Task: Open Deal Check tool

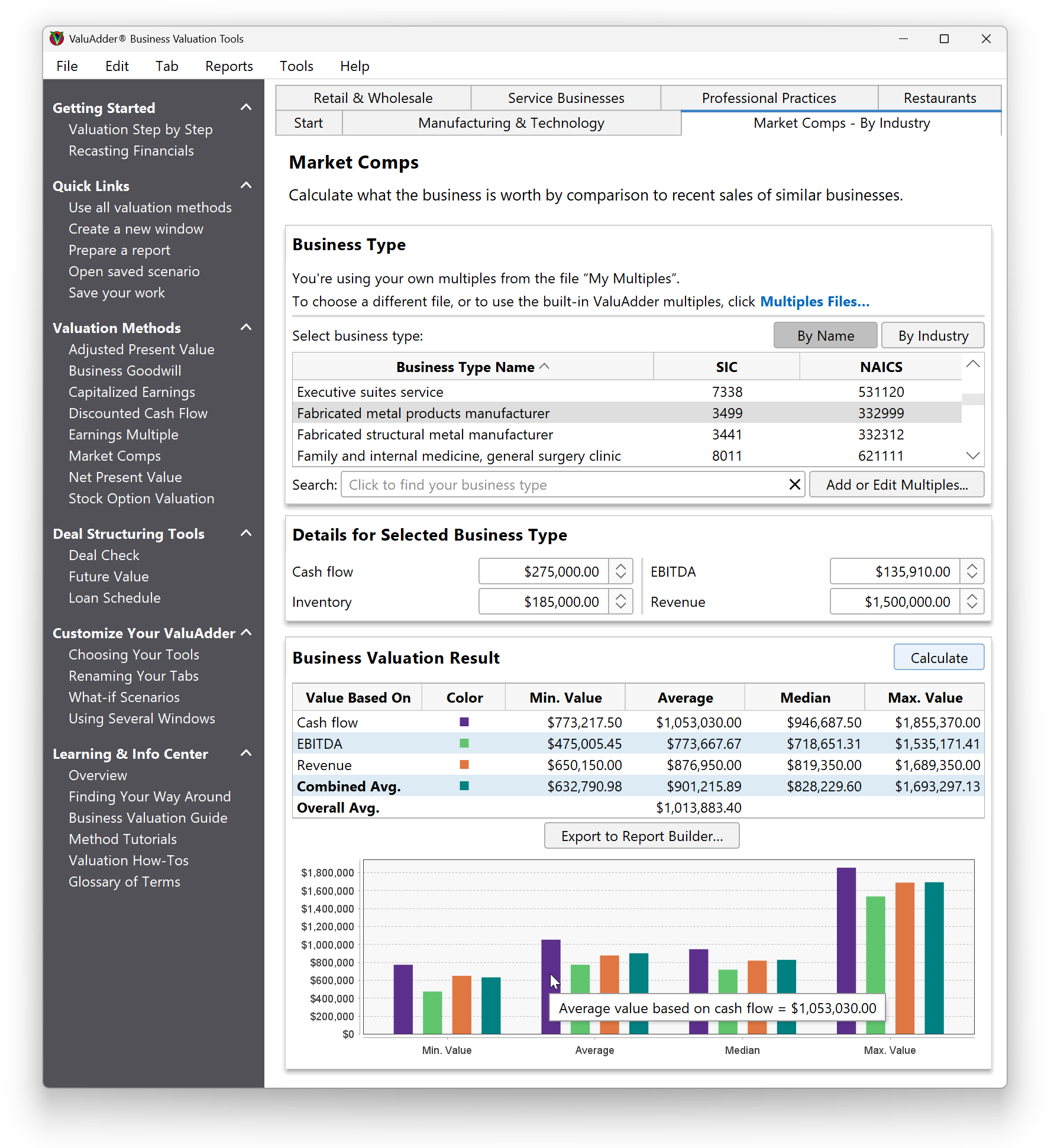Action: pyautogui.click(x=104, y=555)
